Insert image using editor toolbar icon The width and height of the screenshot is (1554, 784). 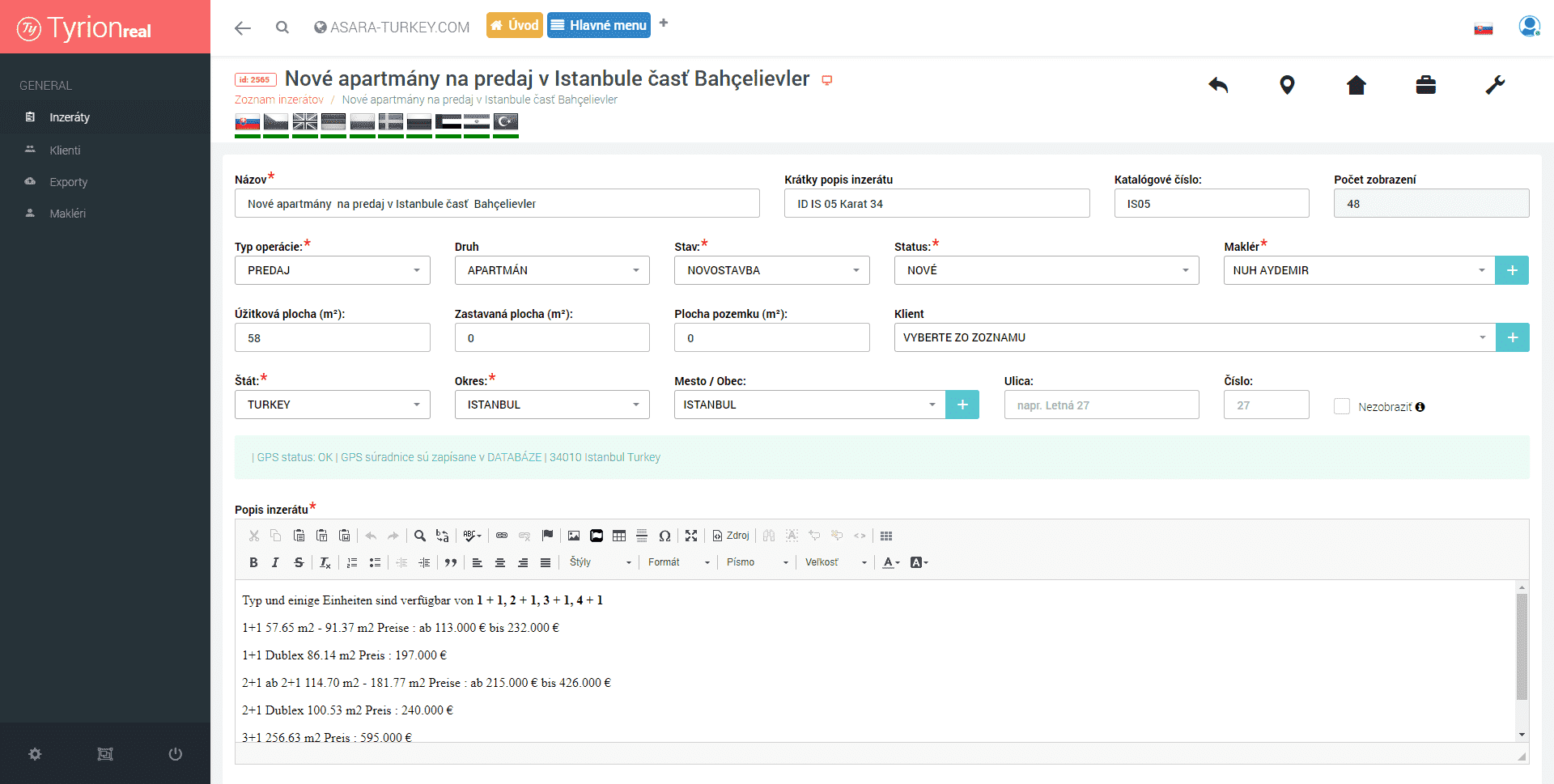tap(574, 536)
